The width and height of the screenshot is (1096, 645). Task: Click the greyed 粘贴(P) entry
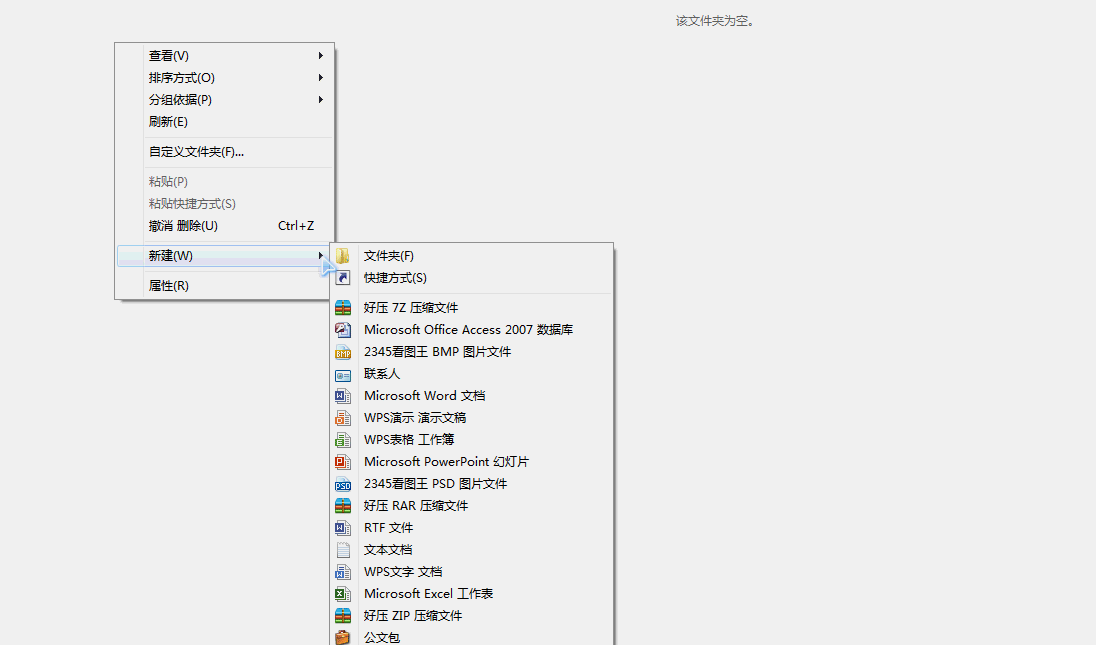point(168,182)
